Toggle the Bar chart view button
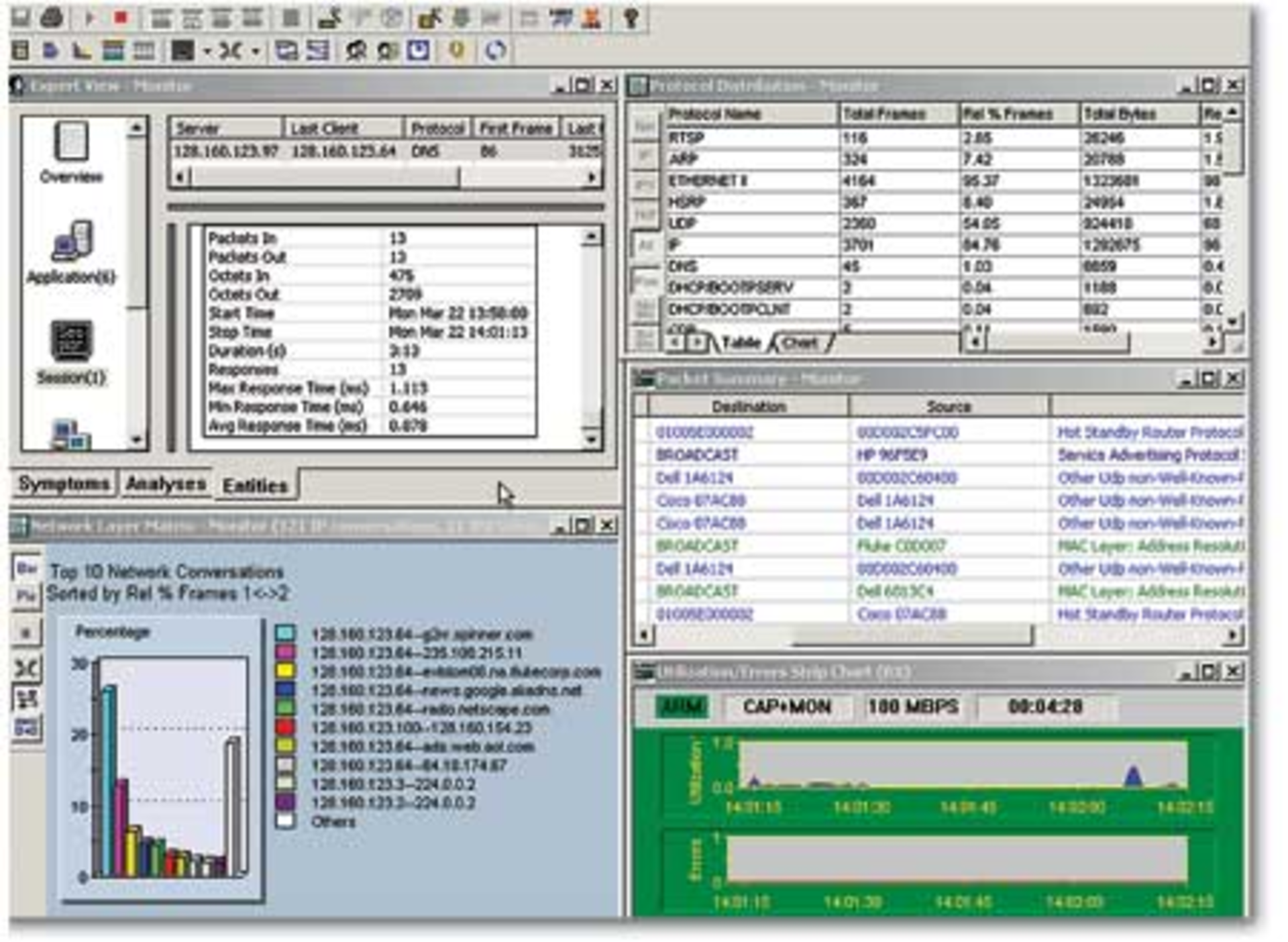 (26, 569)
